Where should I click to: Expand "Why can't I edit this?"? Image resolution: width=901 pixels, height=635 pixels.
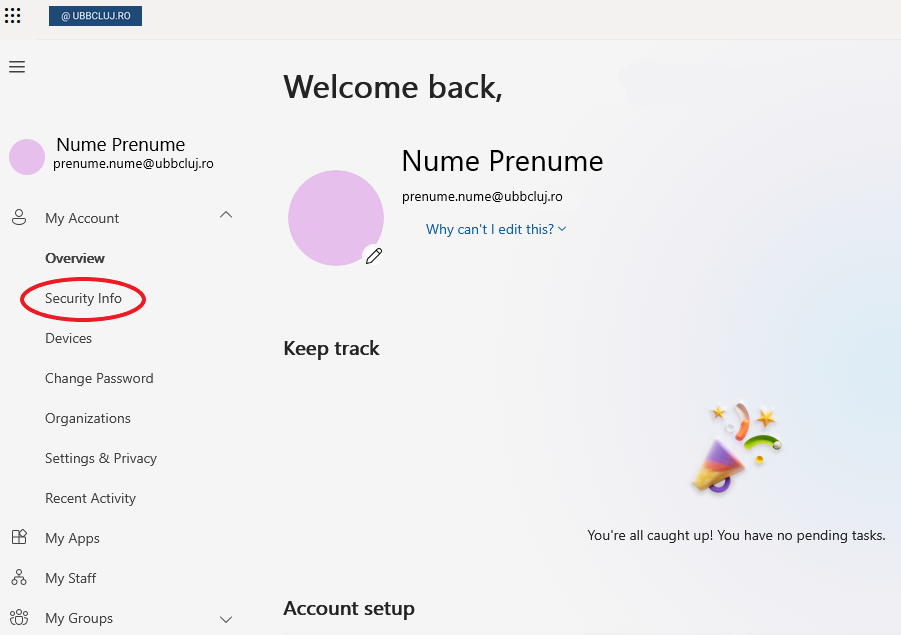(x=496, y=229)
